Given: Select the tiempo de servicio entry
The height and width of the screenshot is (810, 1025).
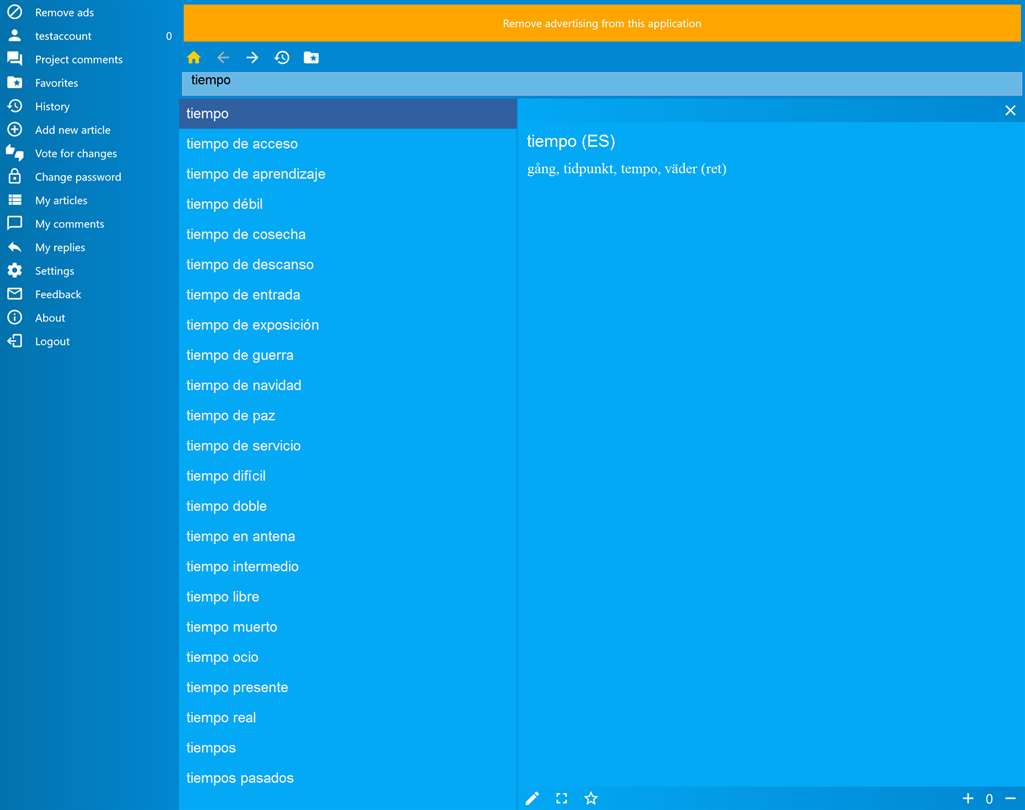Looking at the screenshot, I should [x=348, y=445].
